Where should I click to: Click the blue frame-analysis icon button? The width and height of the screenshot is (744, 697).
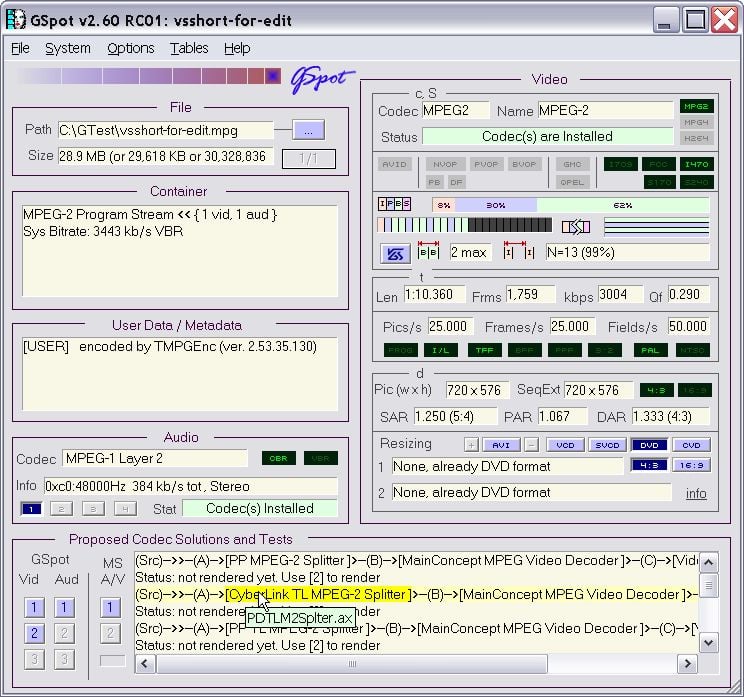pos(393,253)
